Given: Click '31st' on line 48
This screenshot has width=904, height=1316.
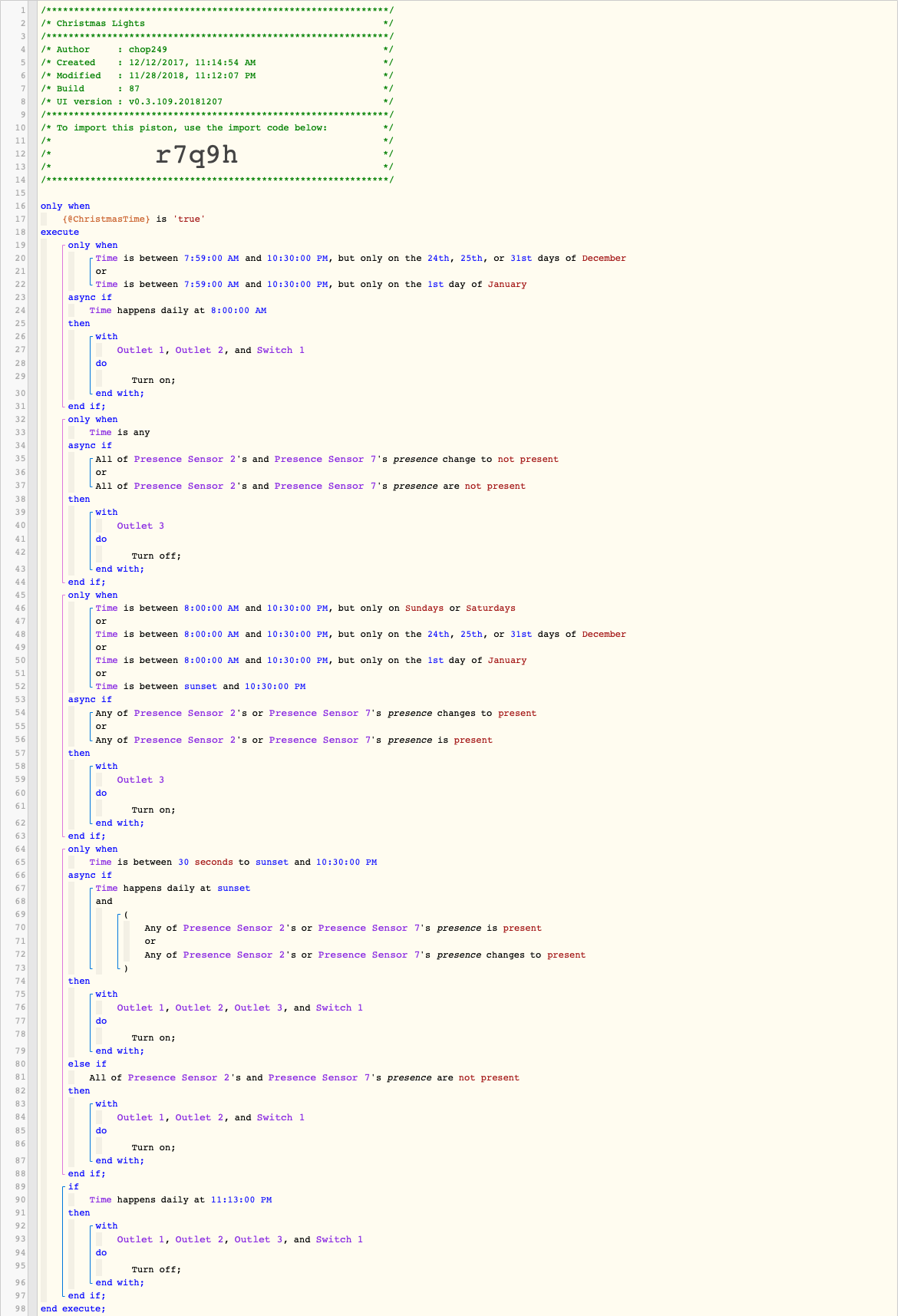Looking at the screenshot, I should [521, 634].
